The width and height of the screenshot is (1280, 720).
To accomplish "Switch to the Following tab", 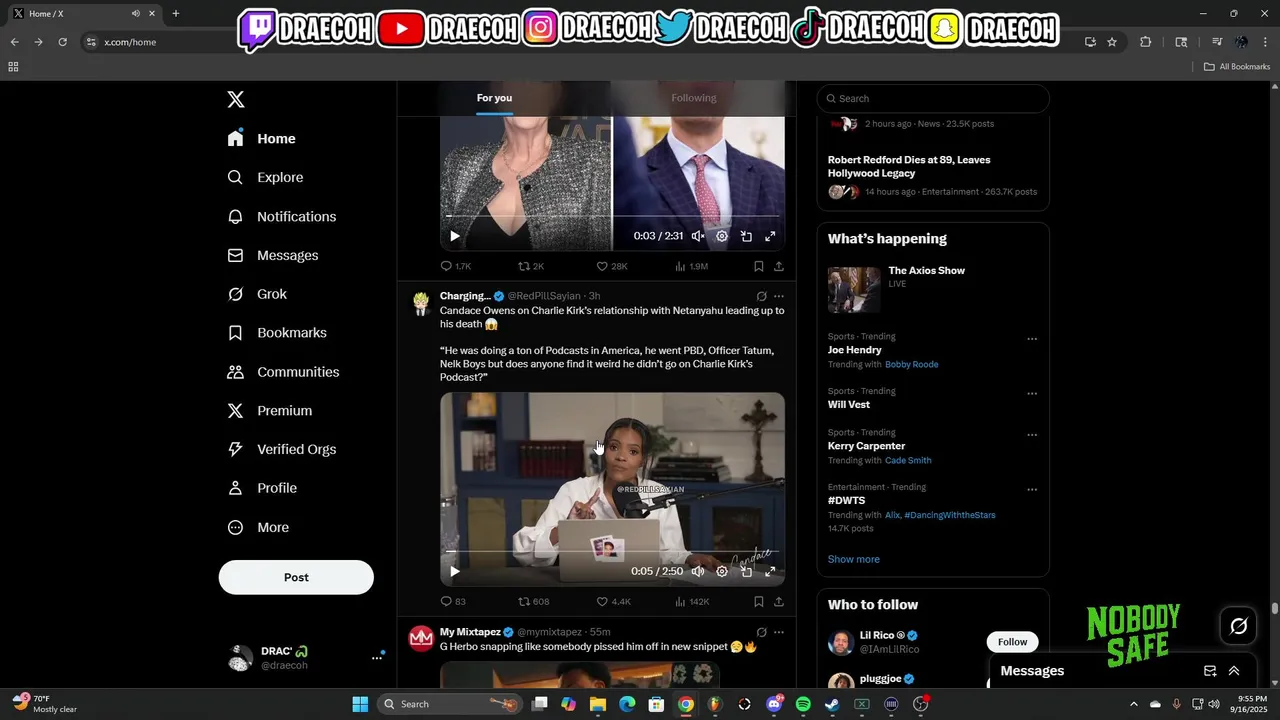I will [693, 98].
